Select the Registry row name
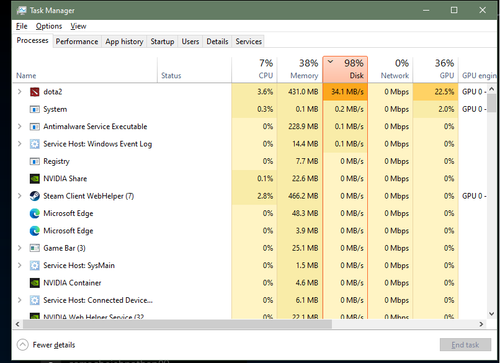The width and height of the screenshot is (500, 363). [56, 161]
